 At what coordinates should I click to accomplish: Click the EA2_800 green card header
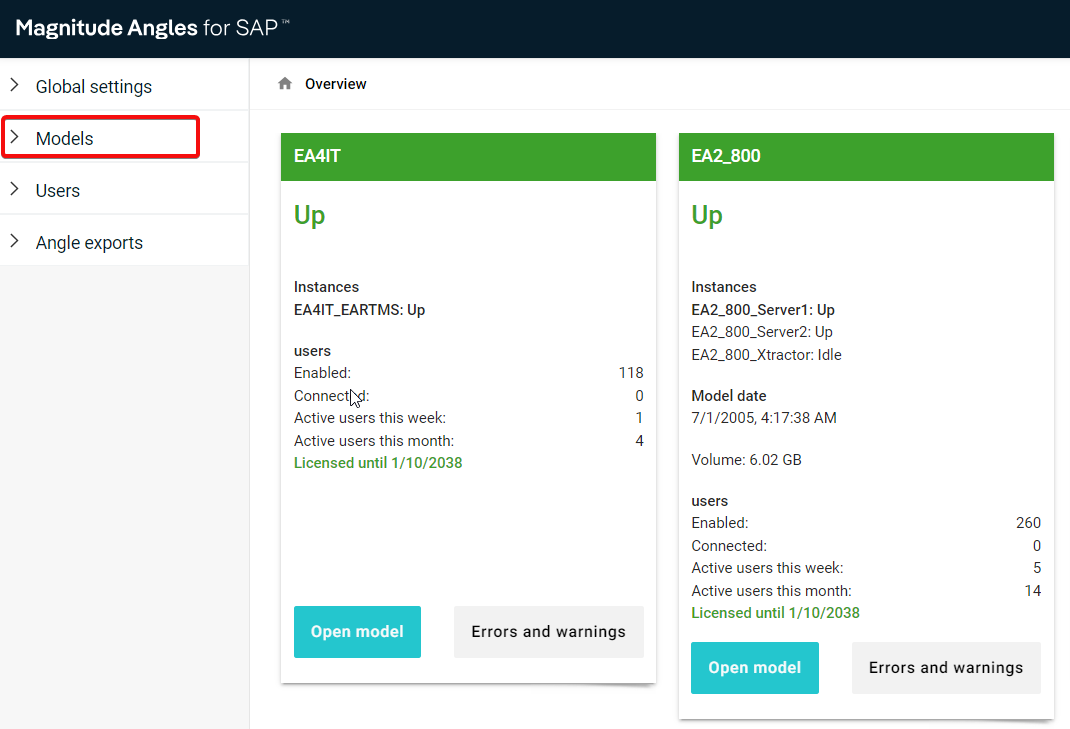tap(866, 156)
